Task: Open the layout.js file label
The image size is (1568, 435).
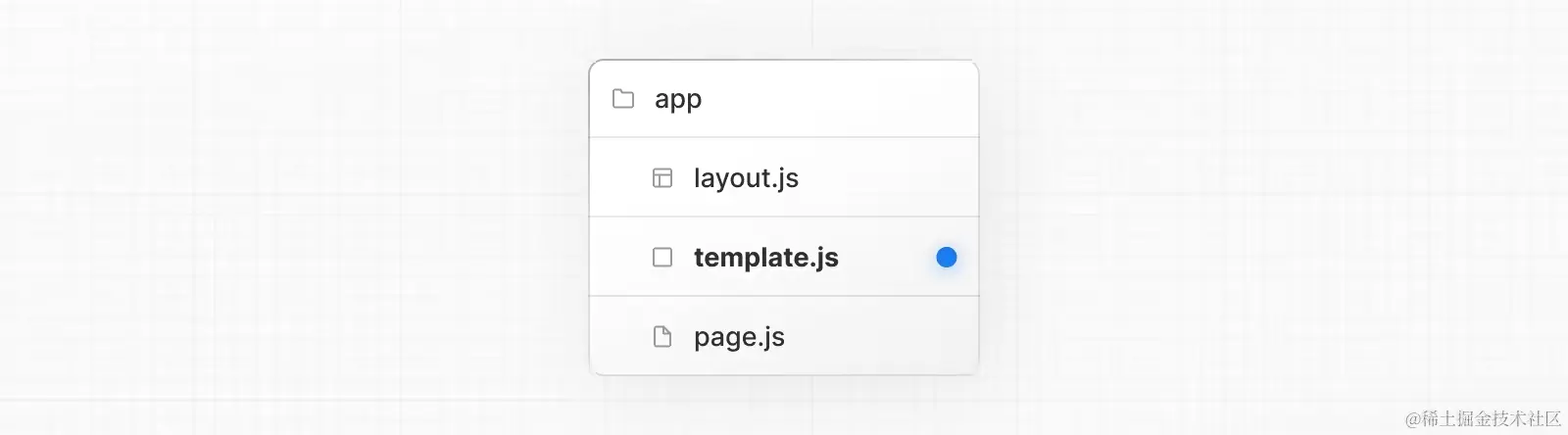Action: (746, 178)
